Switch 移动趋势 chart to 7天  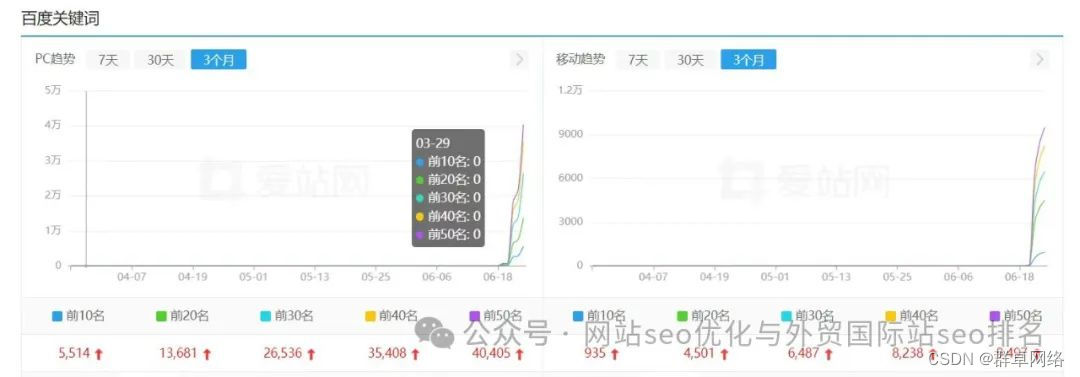click(x=638, y=60)
